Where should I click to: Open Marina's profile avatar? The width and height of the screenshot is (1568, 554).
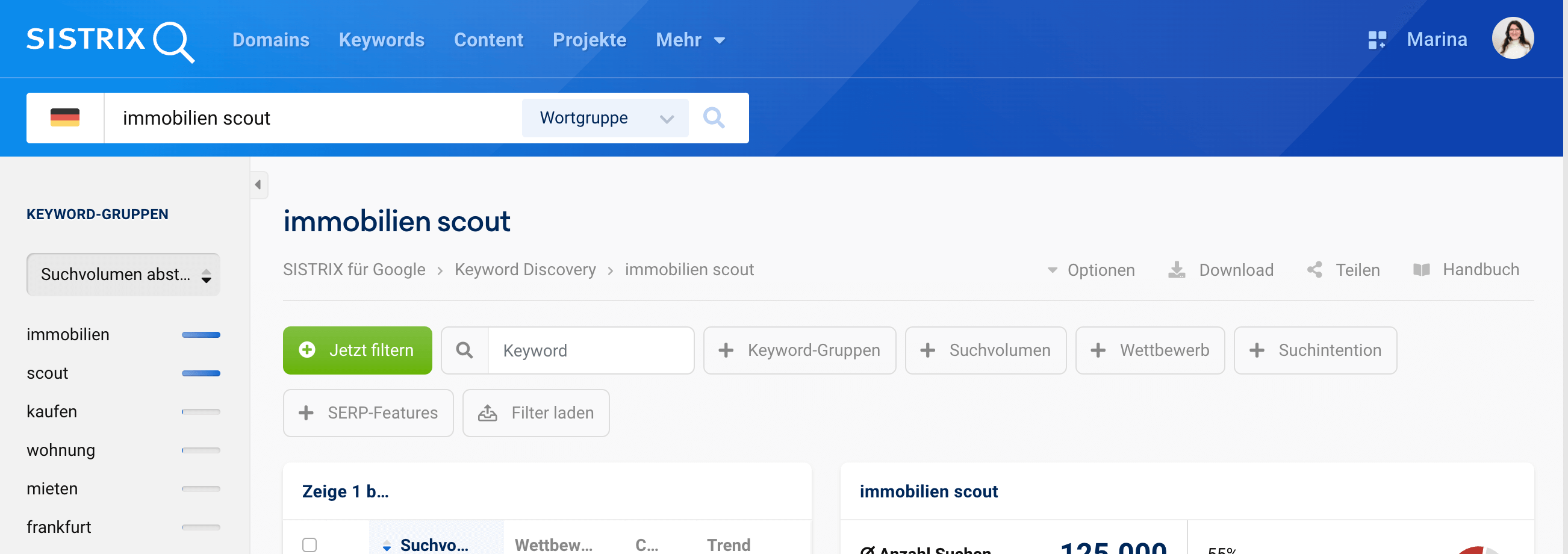pyautogui.click(x=1512, y=39)
